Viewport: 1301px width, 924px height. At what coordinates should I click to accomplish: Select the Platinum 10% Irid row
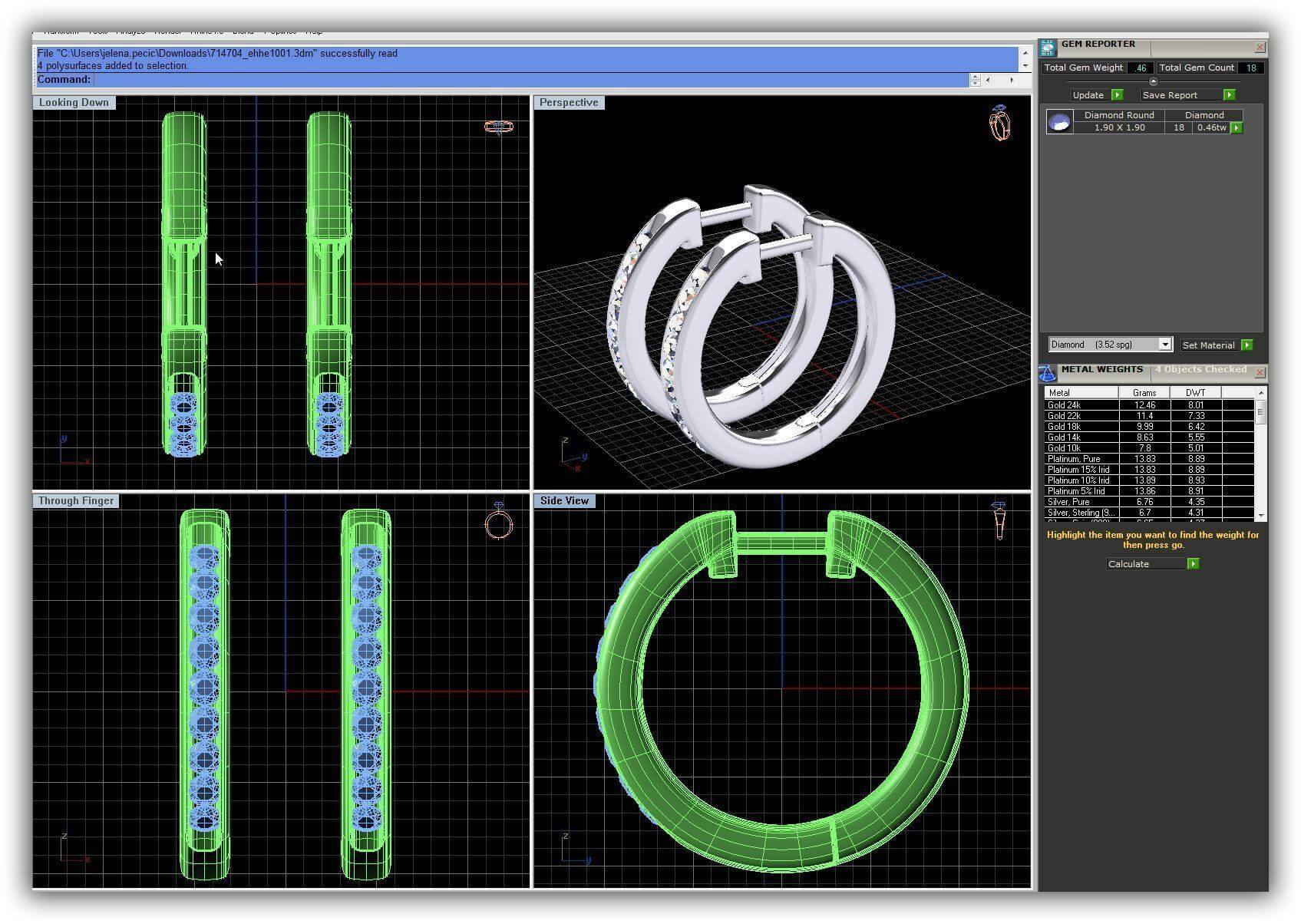pyautogui.click(x=1149, y=480)
